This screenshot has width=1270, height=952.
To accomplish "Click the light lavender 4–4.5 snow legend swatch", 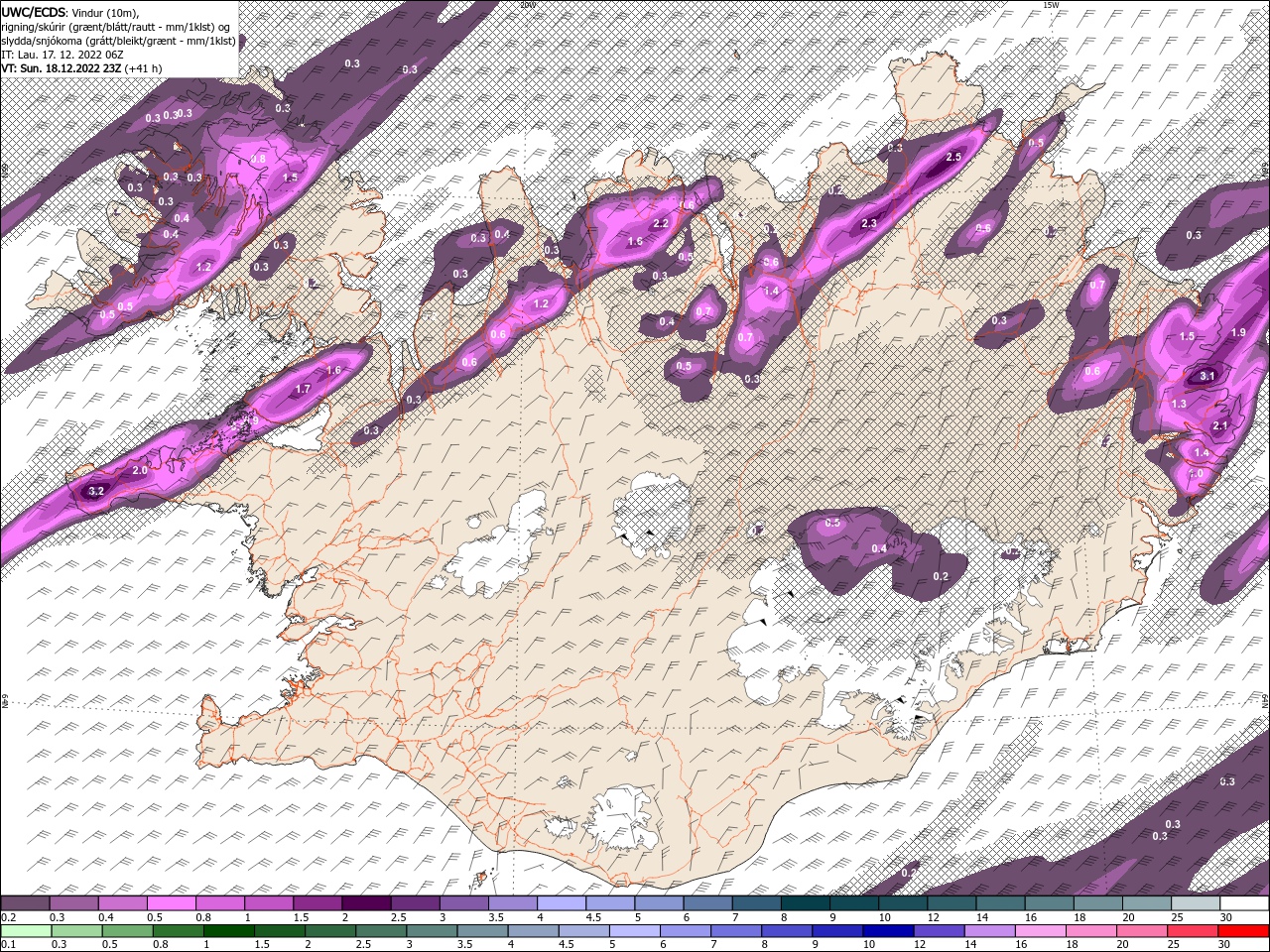I will (x=561, y=903).
